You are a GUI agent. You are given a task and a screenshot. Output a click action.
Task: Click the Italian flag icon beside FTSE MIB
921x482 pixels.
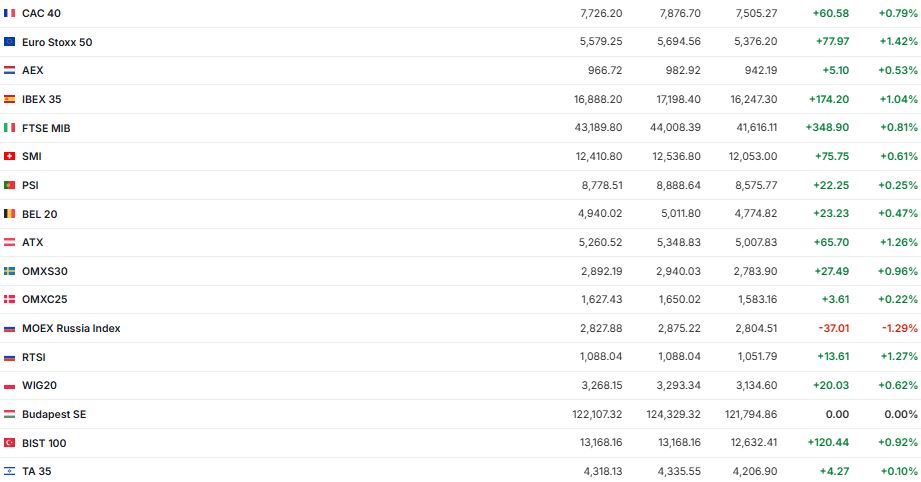click(x=9, y=128)
